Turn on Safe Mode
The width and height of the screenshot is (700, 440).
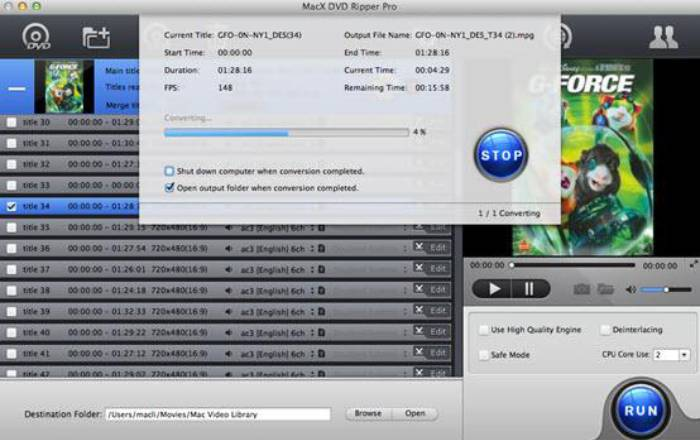(x=484, y=355)
